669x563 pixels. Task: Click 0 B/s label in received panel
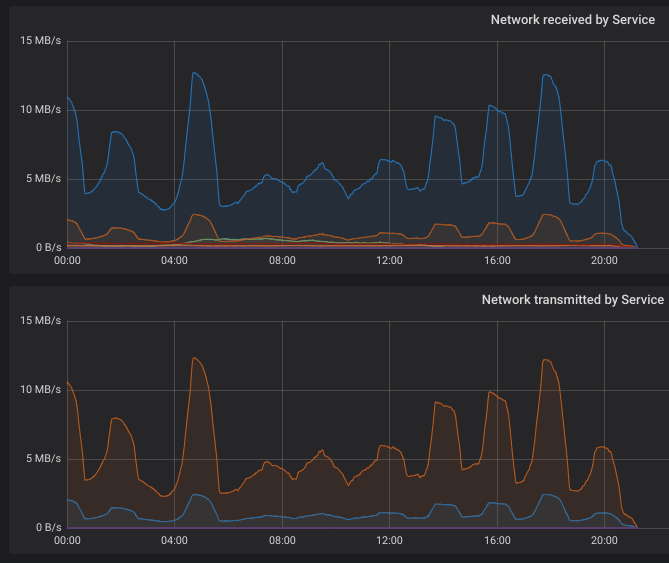coord(49,247)
